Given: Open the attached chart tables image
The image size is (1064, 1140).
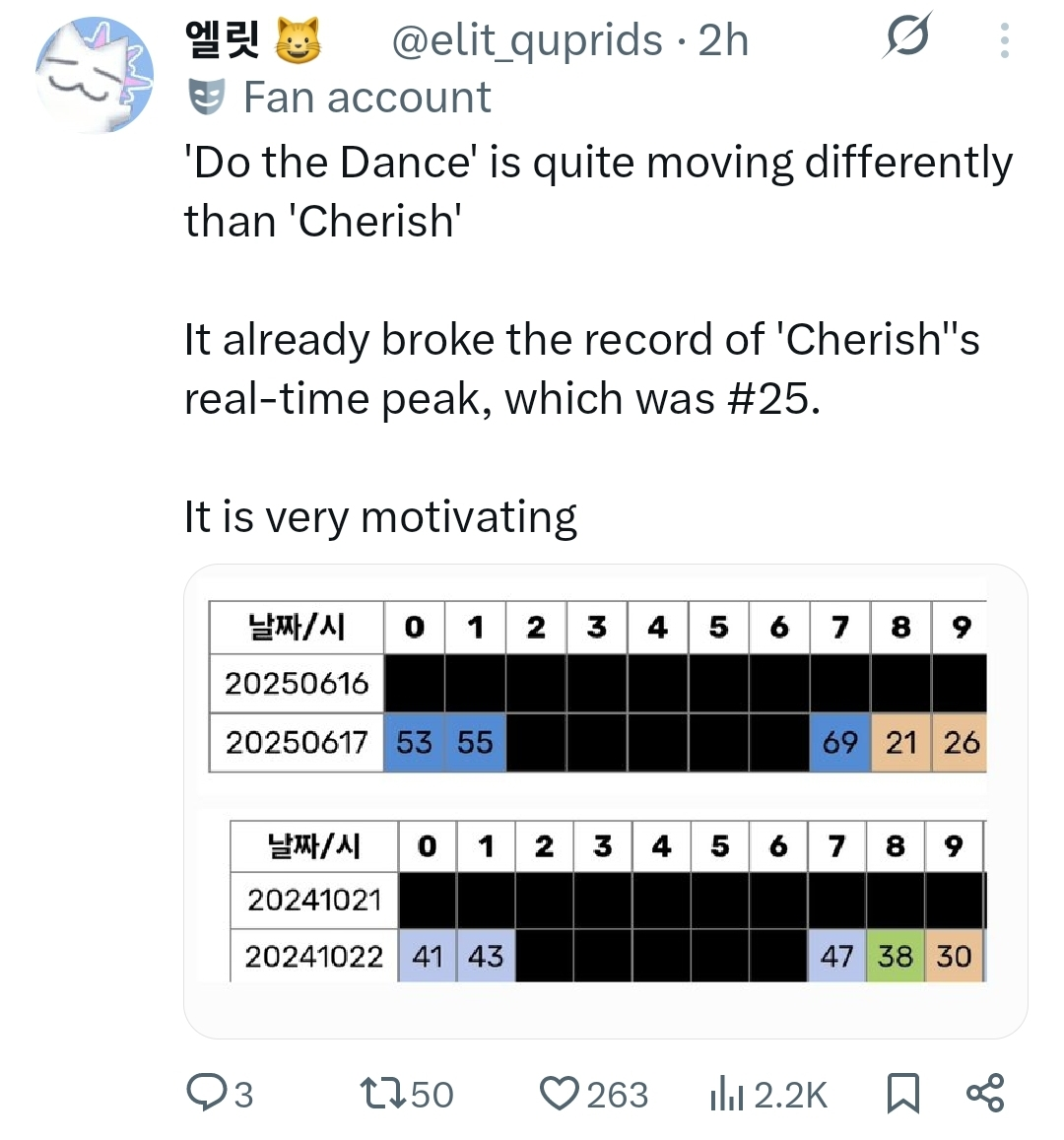Looking at the screenshot, I should tap(606, 800).
